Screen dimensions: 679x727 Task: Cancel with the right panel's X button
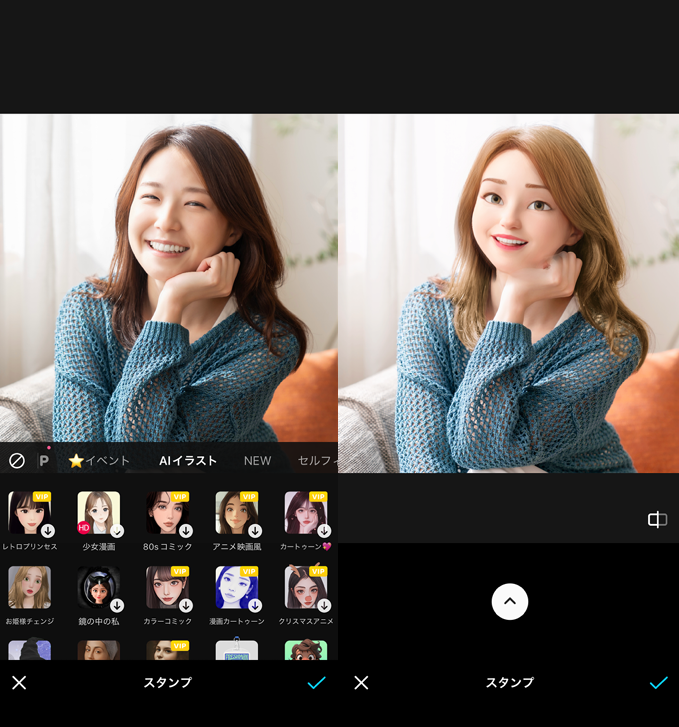tap(361, 682)
